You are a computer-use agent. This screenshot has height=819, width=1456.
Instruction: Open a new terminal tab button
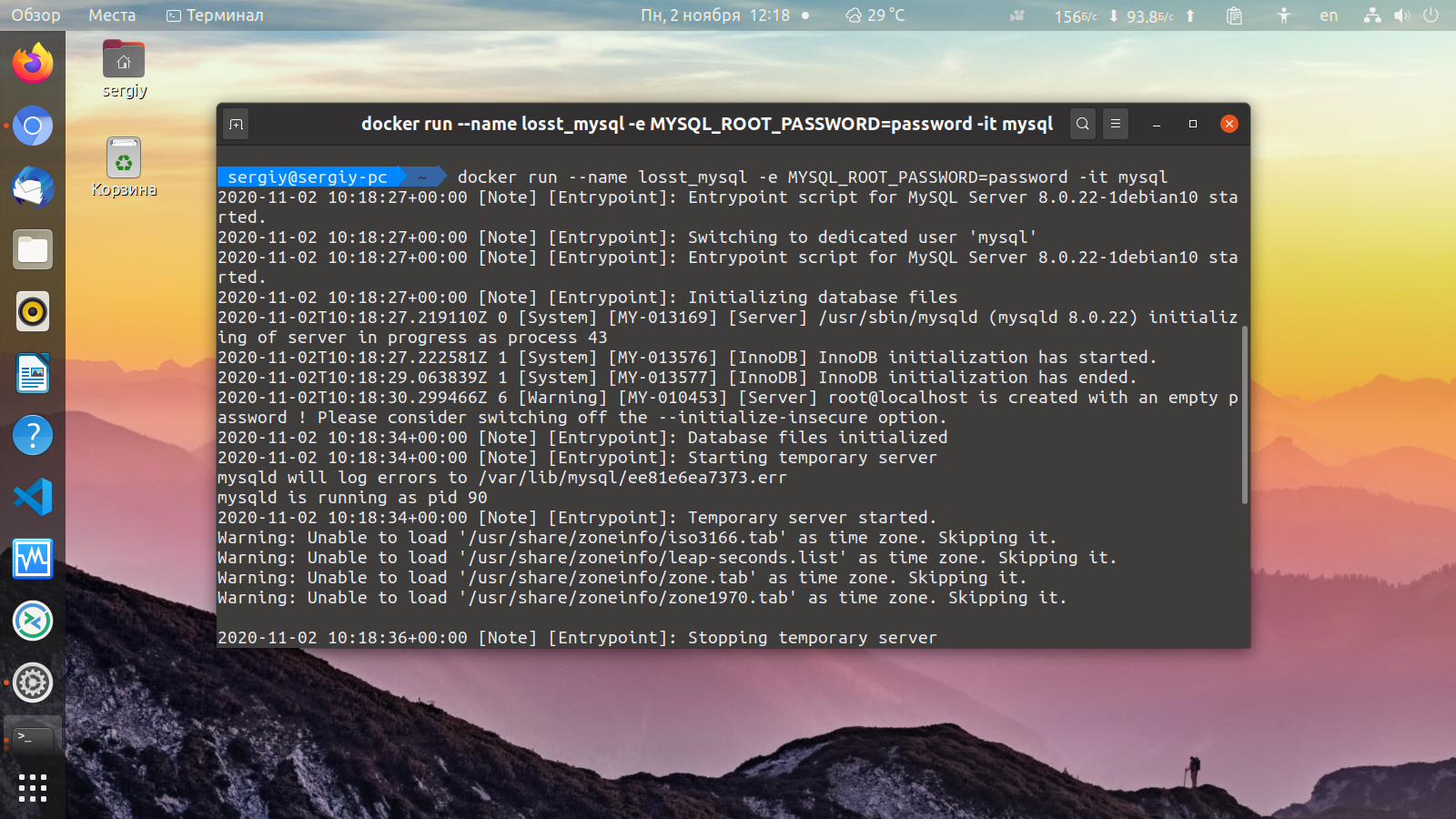(237, 124)
